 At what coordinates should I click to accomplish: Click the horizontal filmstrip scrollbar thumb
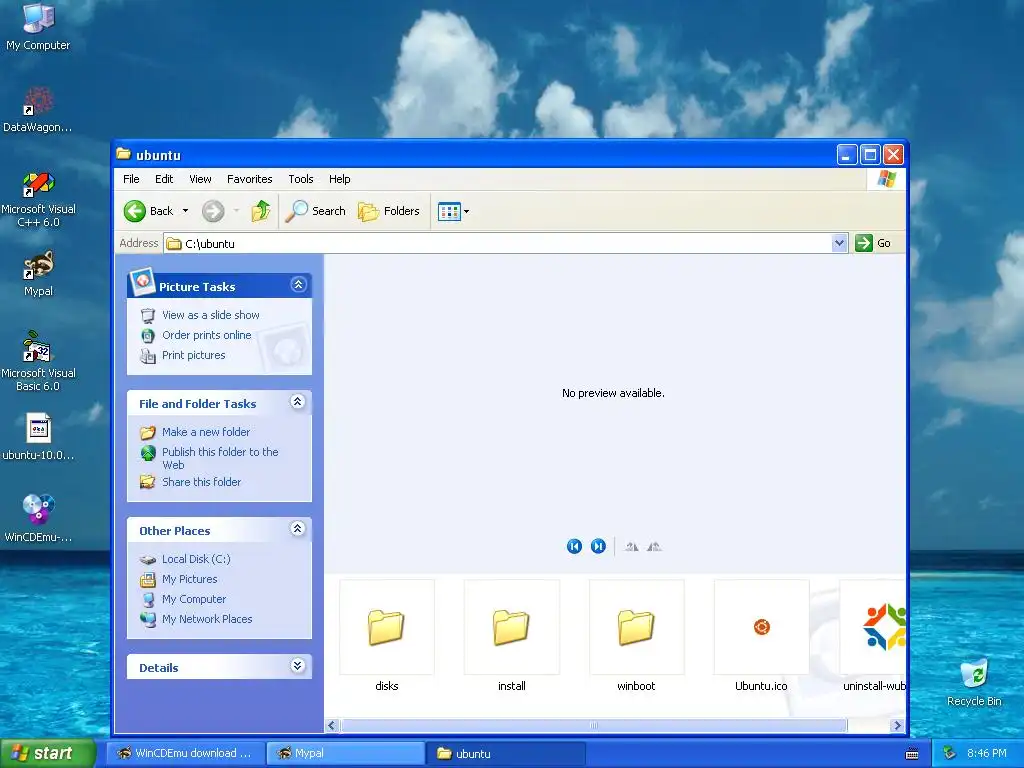594,726
